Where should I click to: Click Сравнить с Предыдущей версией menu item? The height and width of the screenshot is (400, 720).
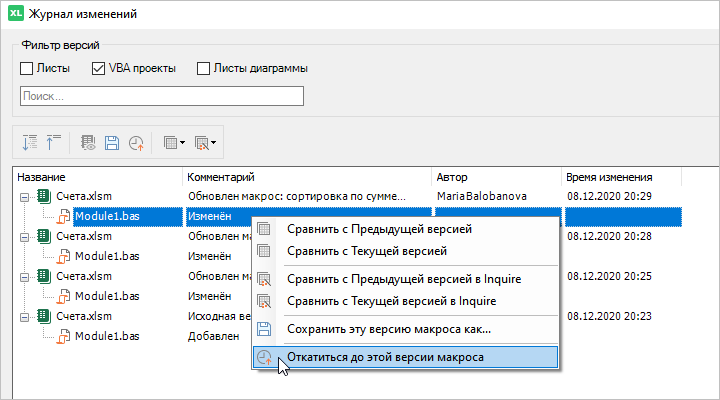click(380, 229)
